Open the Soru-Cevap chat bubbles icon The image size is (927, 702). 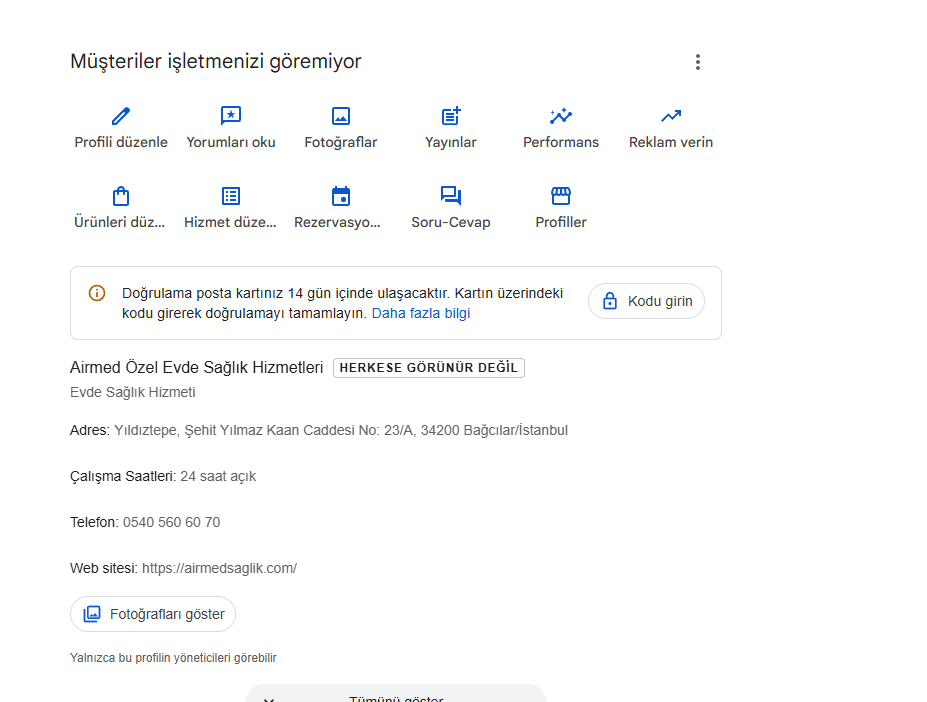click(x=451, y=195)
